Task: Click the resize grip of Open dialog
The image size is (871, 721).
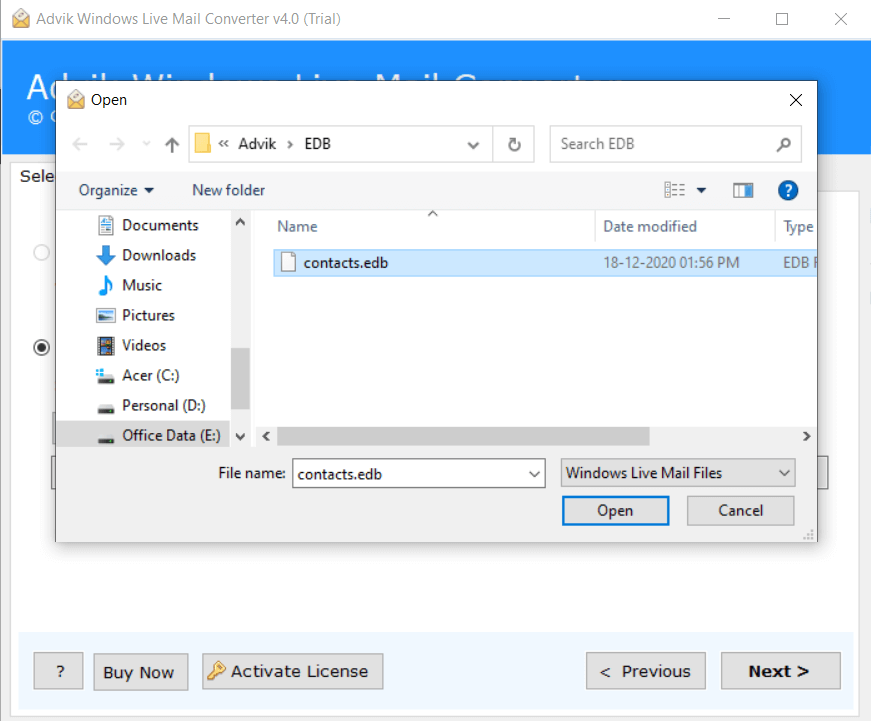Action: (x=809, y=535)
